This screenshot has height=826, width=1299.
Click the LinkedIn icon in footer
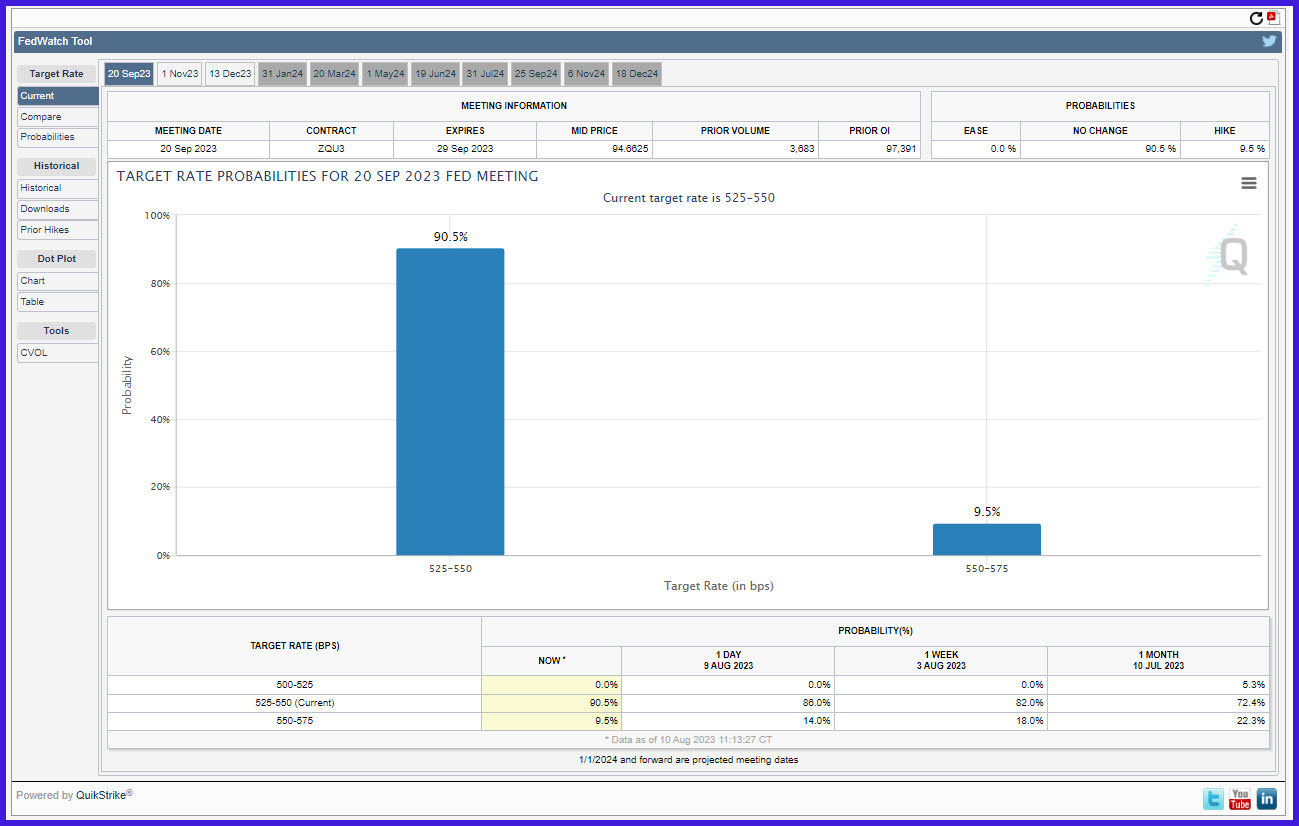[x=1266, y=798]
